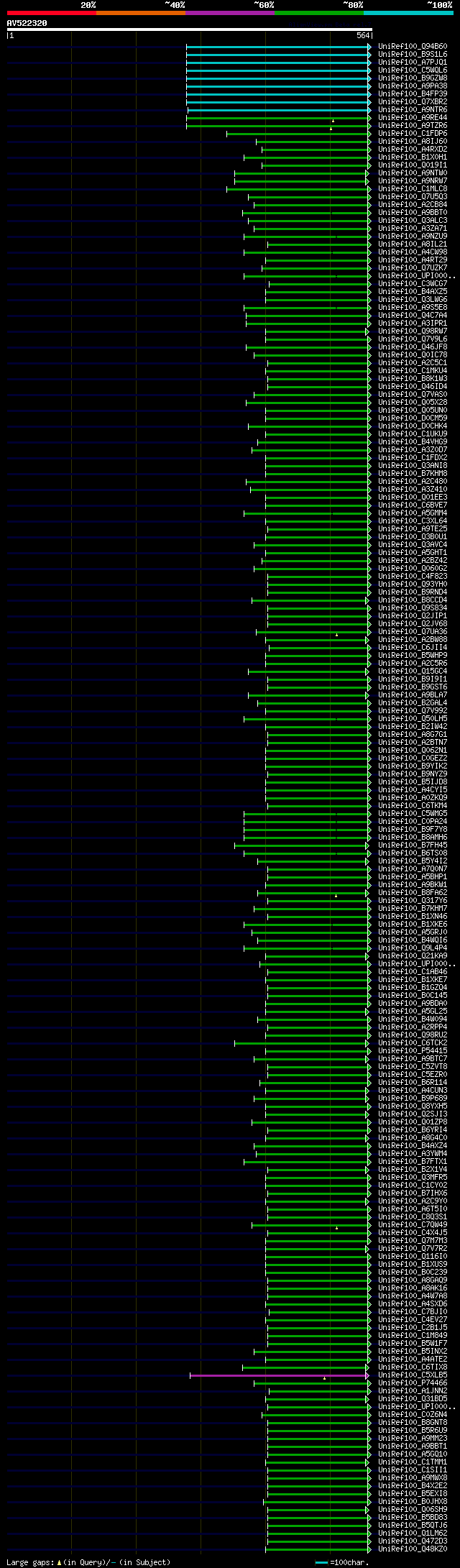Select hit UniRef100_C3WCG7

point(413,284)
